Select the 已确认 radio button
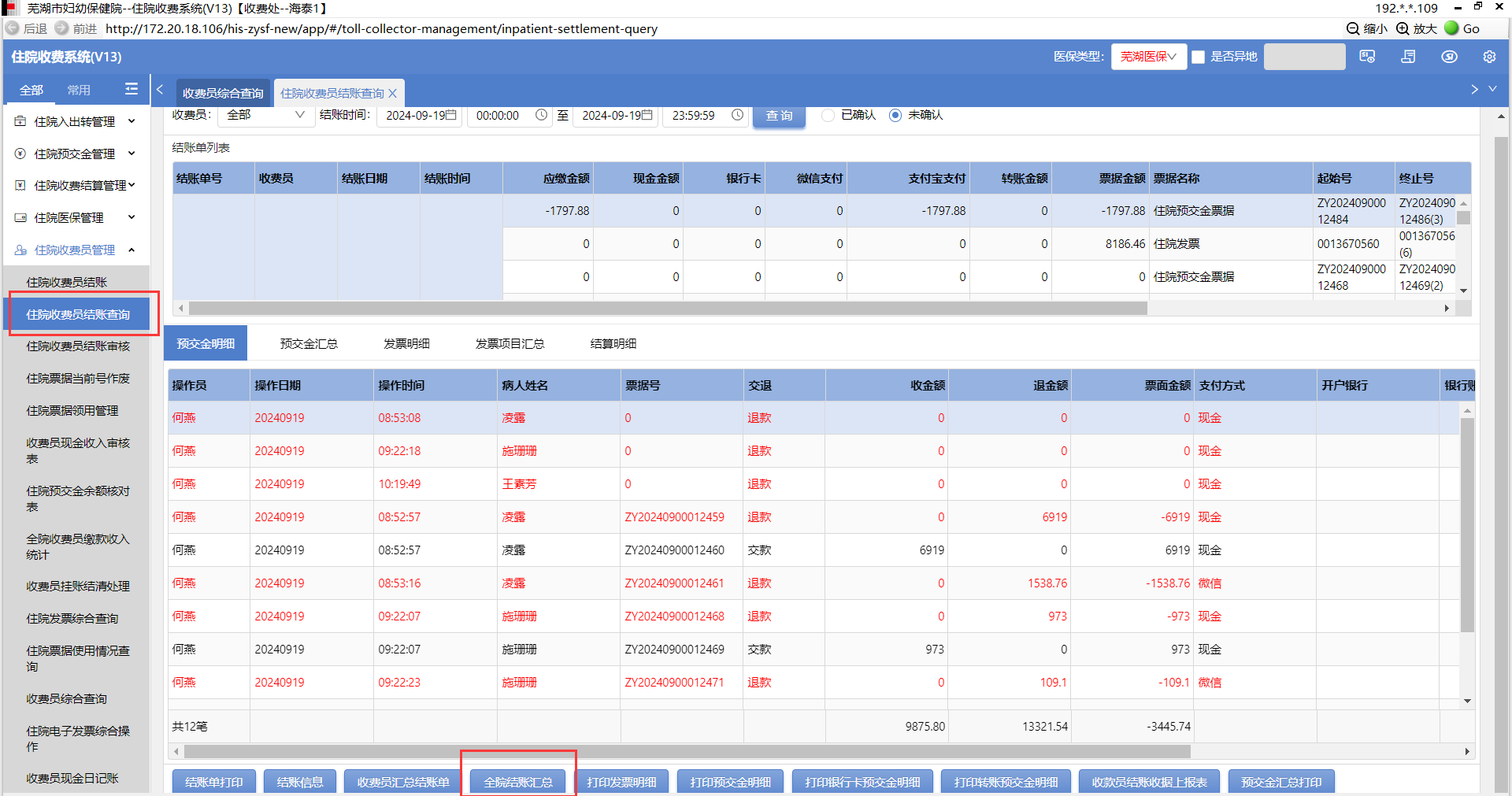The width and height of the screenshot is (1512, 796). 828,115
